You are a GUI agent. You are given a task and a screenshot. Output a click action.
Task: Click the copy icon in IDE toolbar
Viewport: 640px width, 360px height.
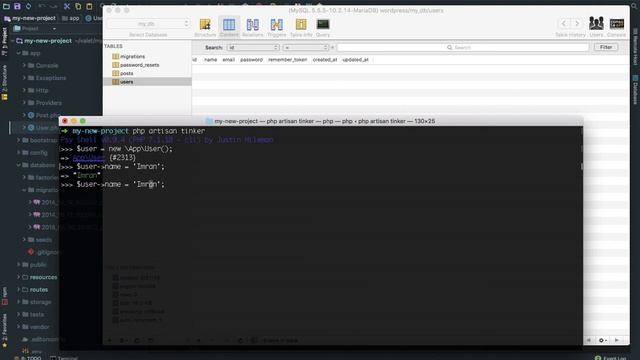(78, 6)
